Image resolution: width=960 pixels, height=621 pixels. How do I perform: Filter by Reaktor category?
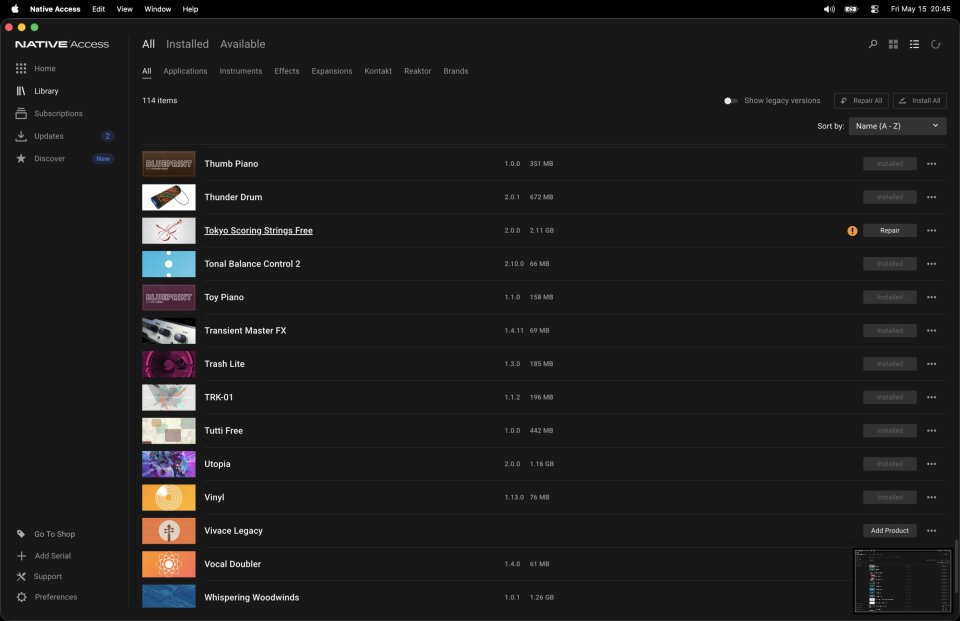pyautogui.click(x=418, y=71)
